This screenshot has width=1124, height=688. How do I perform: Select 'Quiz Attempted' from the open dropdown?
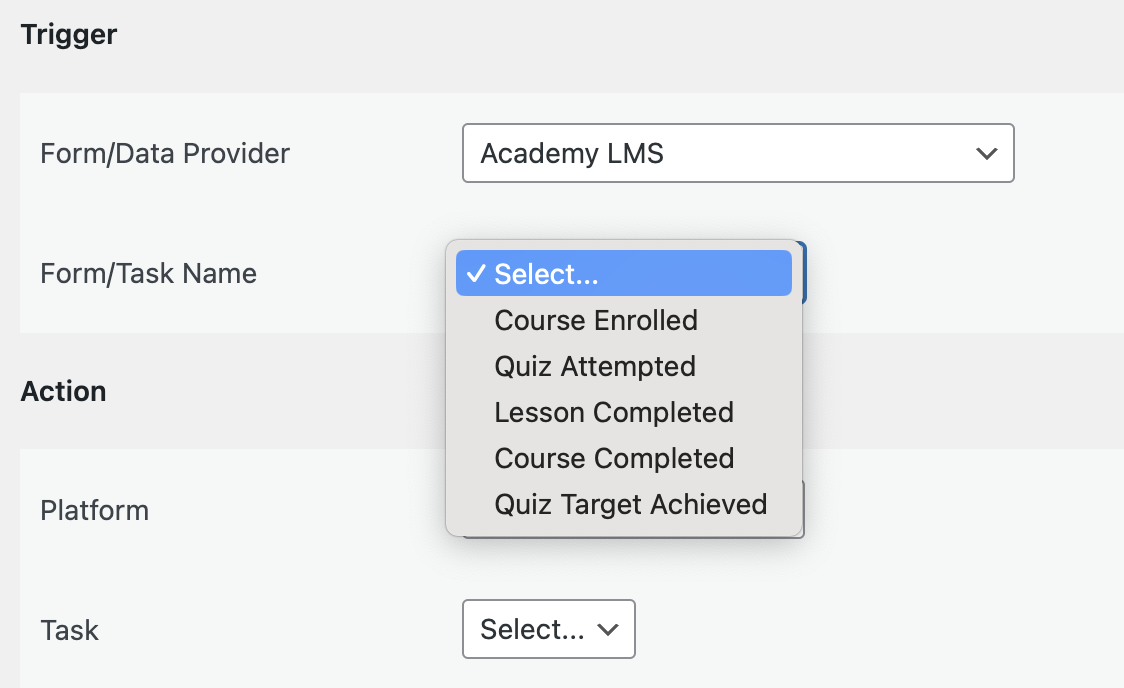594,366
